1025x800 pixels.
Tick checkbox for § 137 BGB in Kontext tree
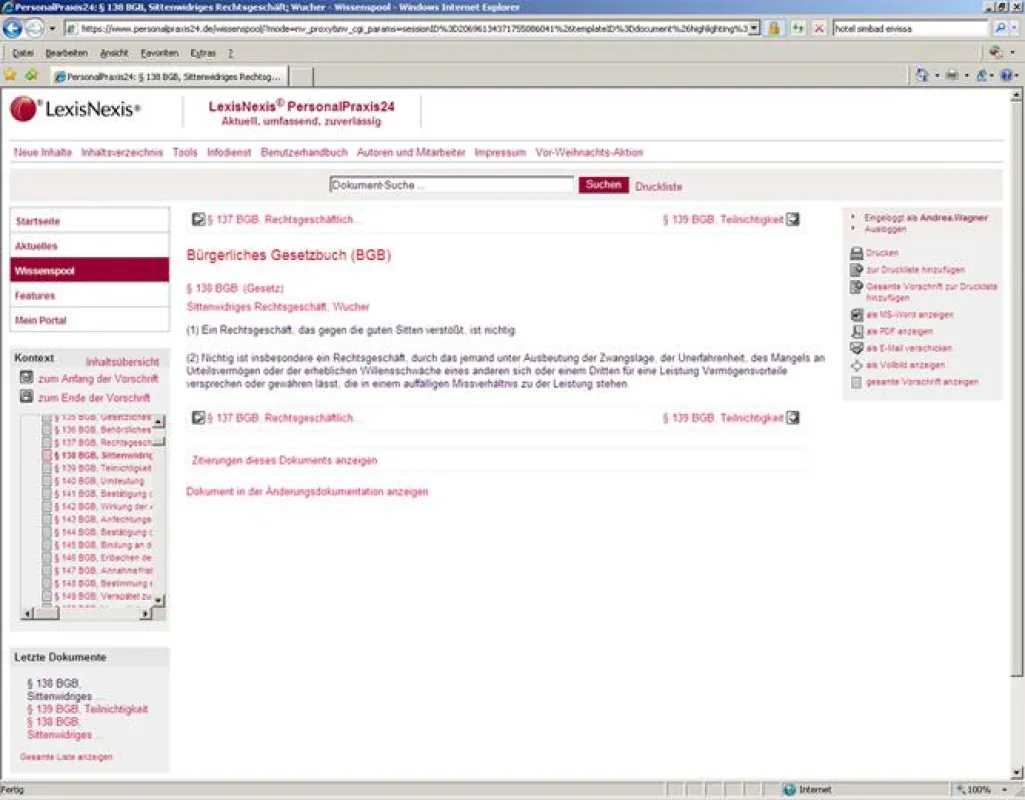coord(46,442)
